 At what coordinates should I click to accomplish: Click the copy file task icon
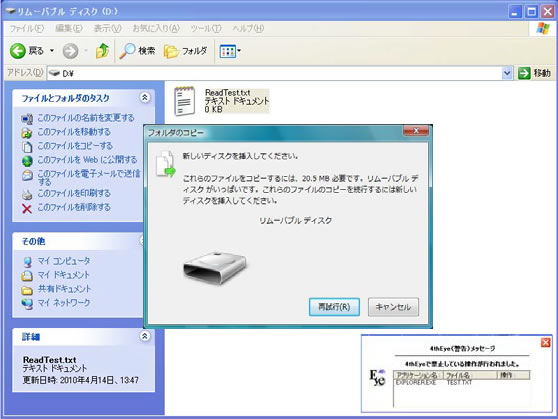(x=27, y=147)
